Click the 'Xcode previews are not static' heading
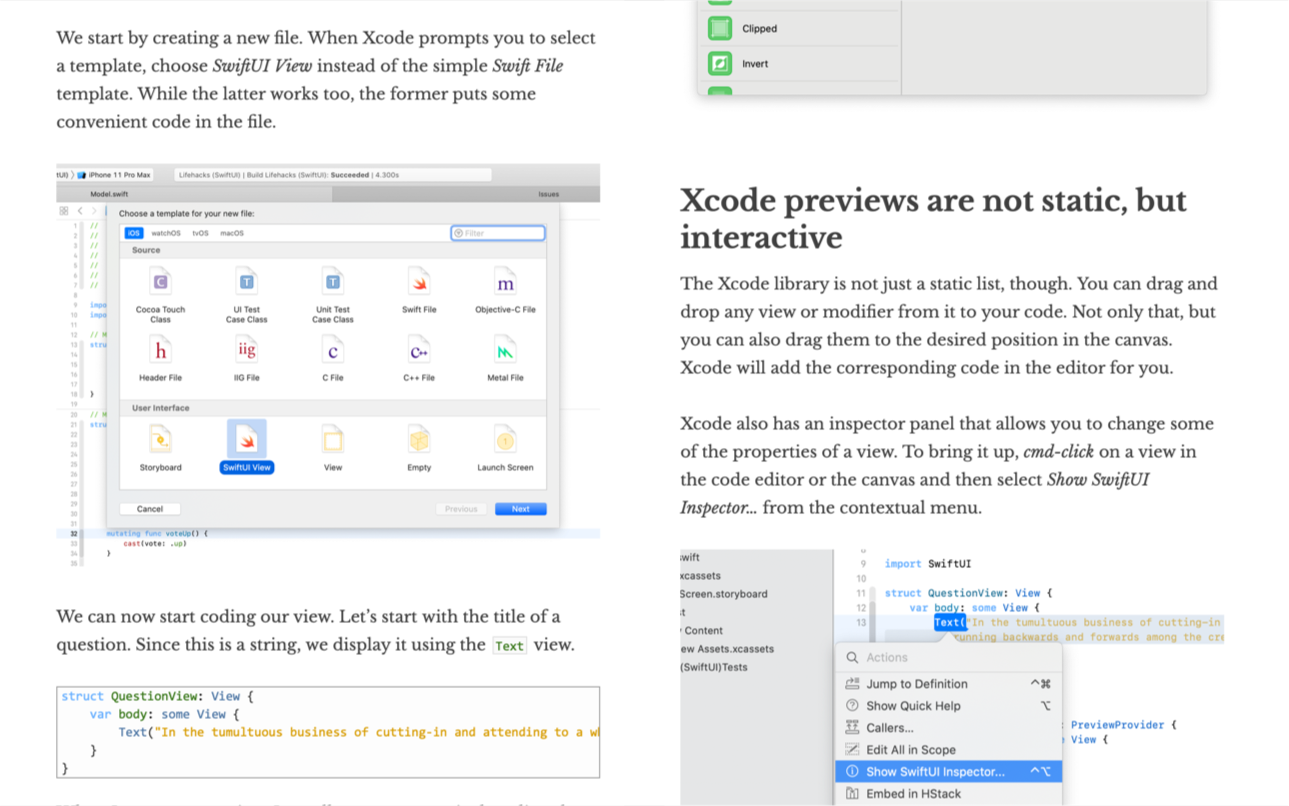Screen dimensions: 1289x806 933,219
